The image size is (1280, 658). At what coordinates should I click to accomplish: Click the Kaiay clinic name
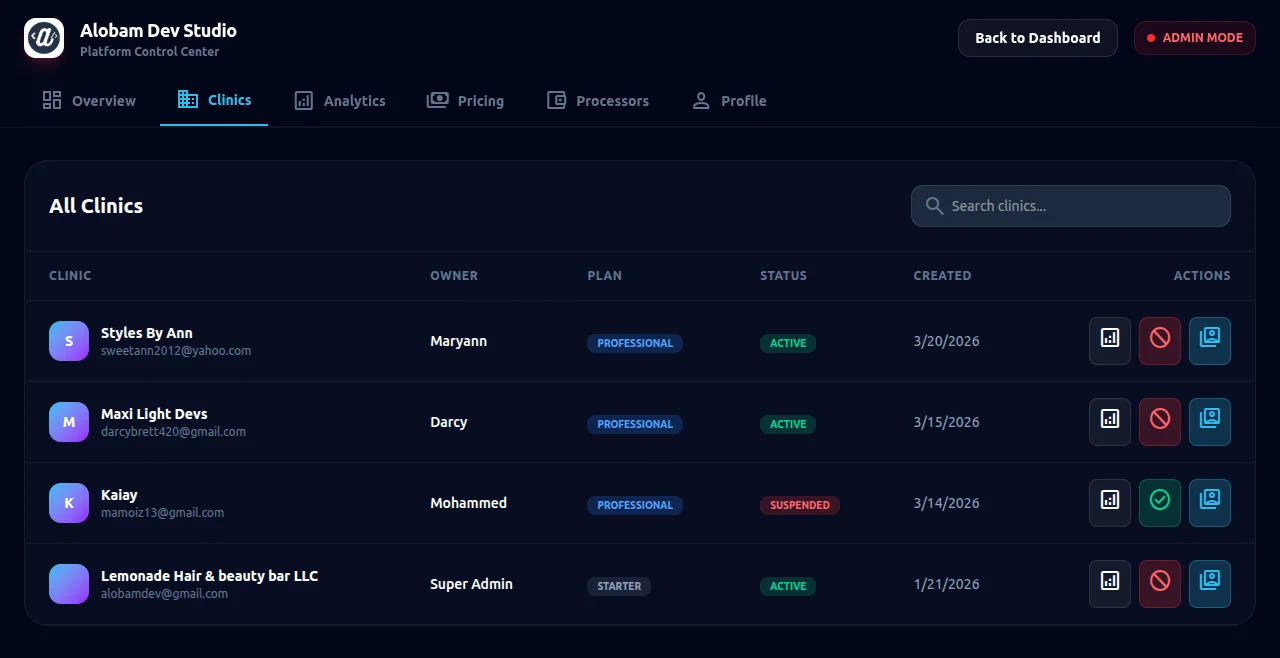[119, 495]
